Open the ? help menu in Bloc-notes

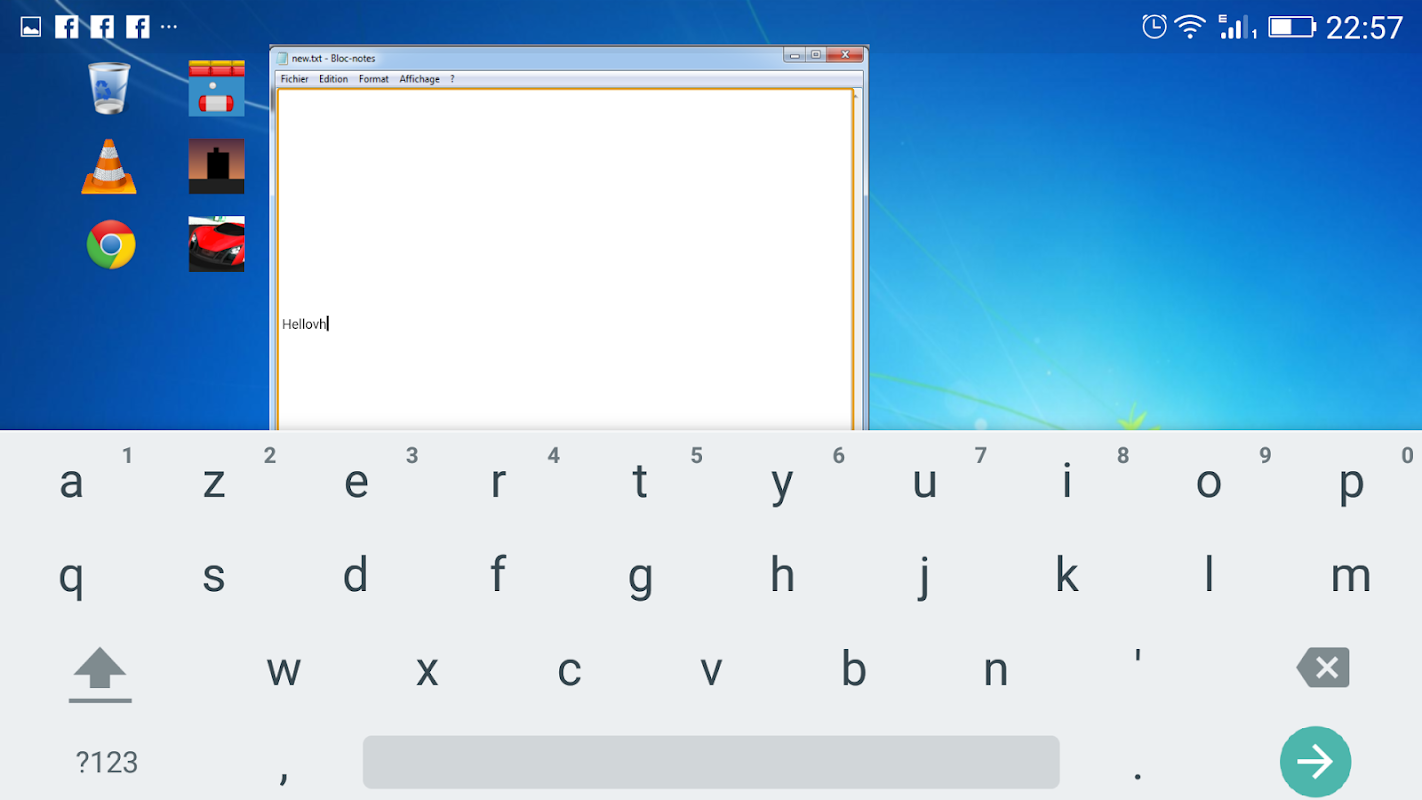pos(452,79)
